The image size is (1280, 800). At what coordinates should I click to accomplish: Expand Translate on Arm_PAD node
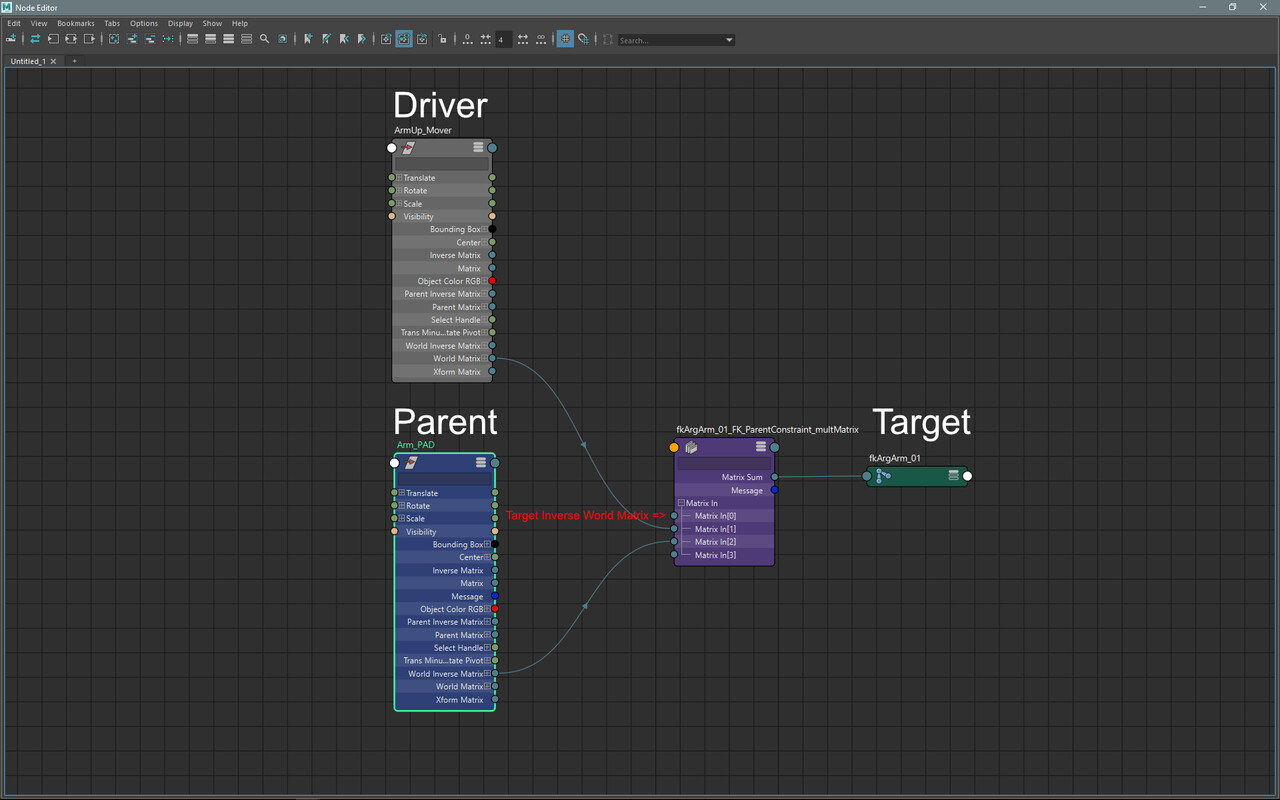pos(402,493)
